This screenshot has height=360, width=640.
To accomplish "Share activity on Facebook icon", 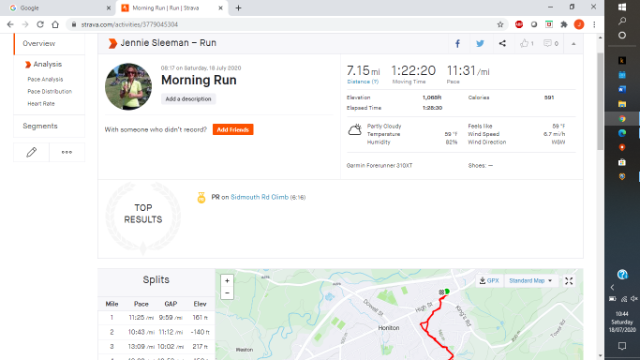I will pos(458,44).
